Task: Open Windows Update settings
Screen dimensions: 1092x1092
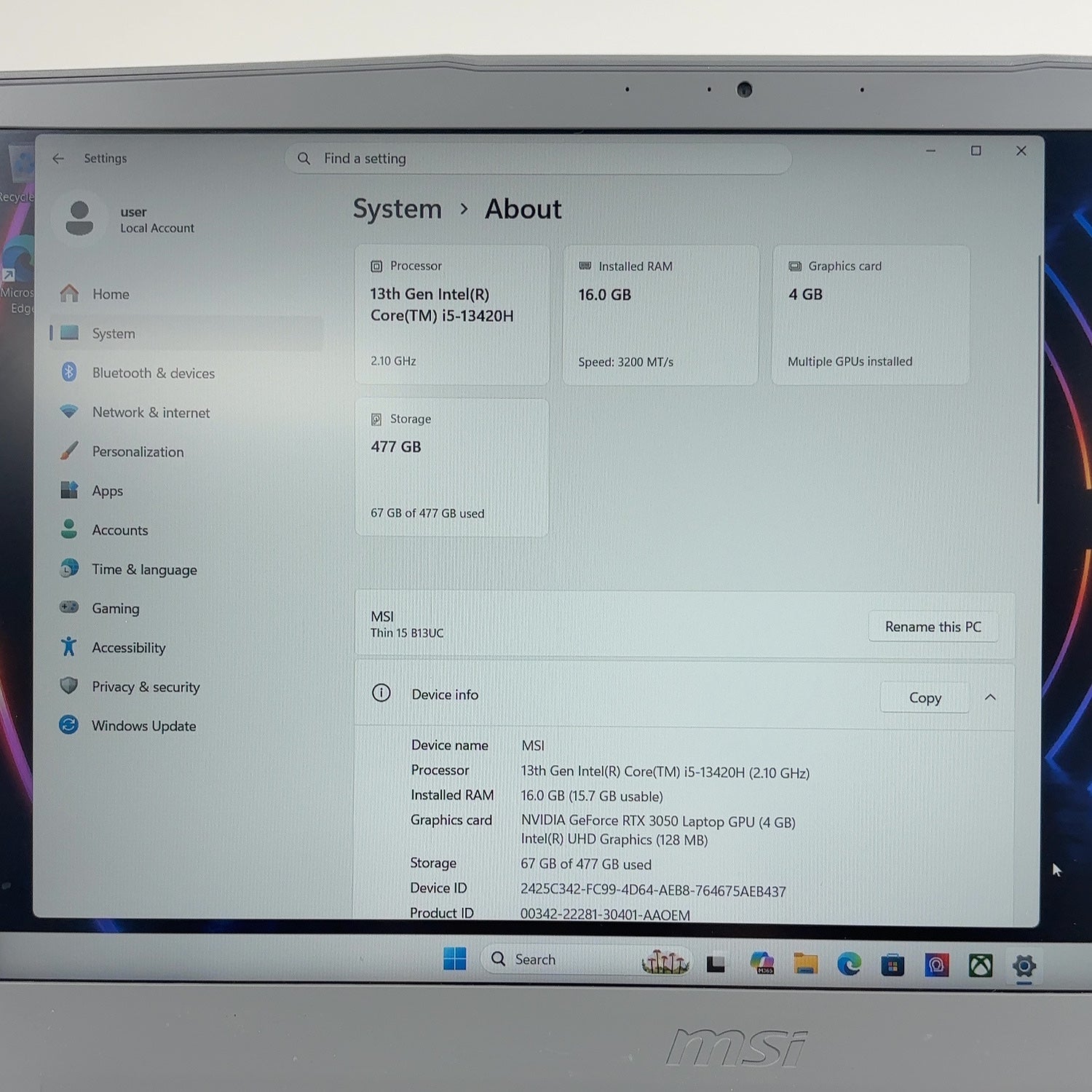Action: pos(186,726)
